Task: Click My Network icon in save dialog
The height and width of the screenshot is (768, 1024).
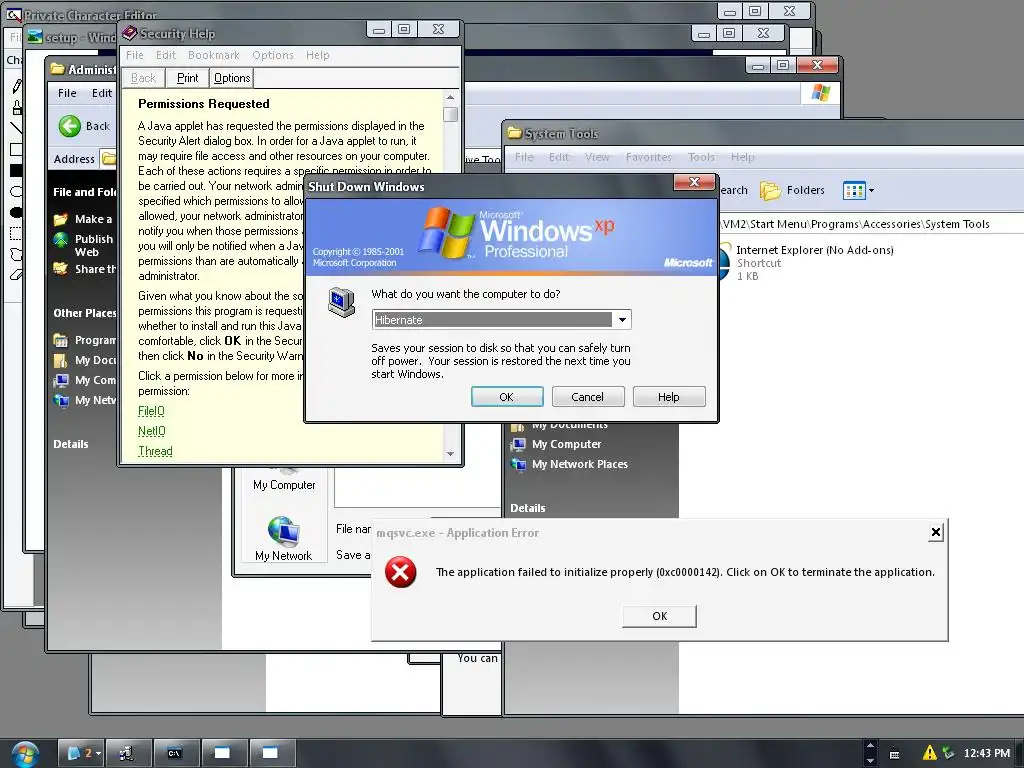Action: 283,539
